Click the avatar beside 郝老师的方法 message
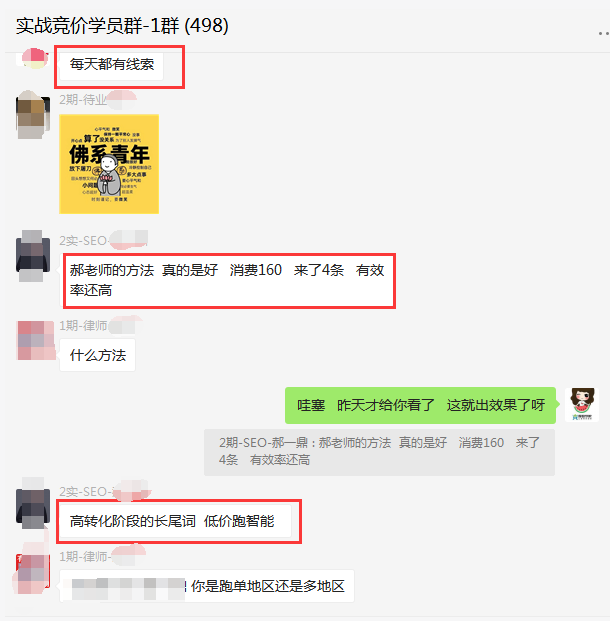 33,256
